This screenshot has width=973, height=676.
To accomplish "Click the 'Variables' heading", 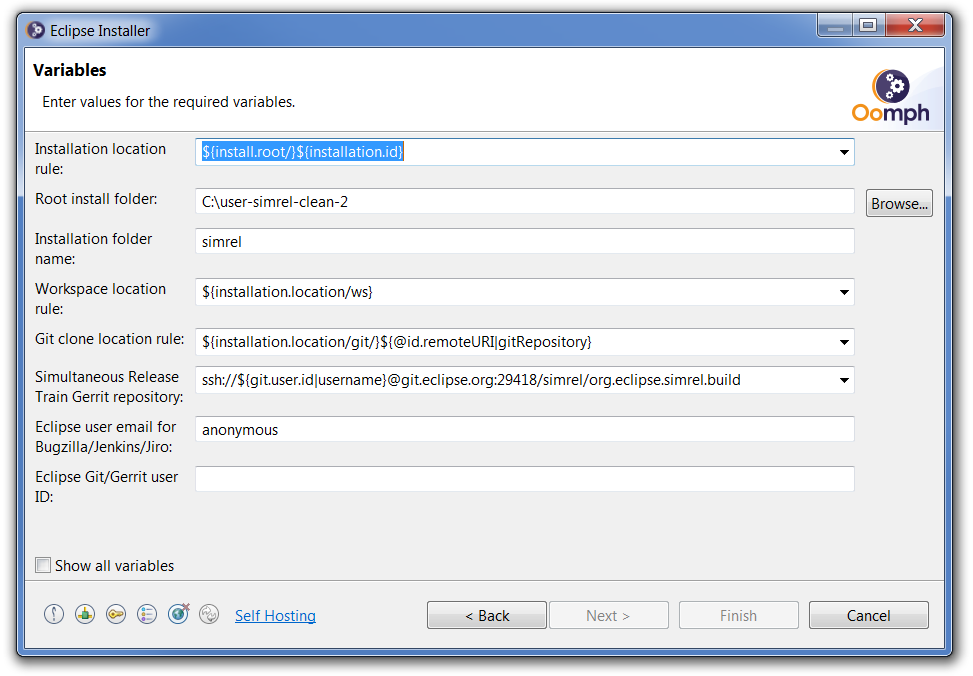I will click(x=70, y=70).
